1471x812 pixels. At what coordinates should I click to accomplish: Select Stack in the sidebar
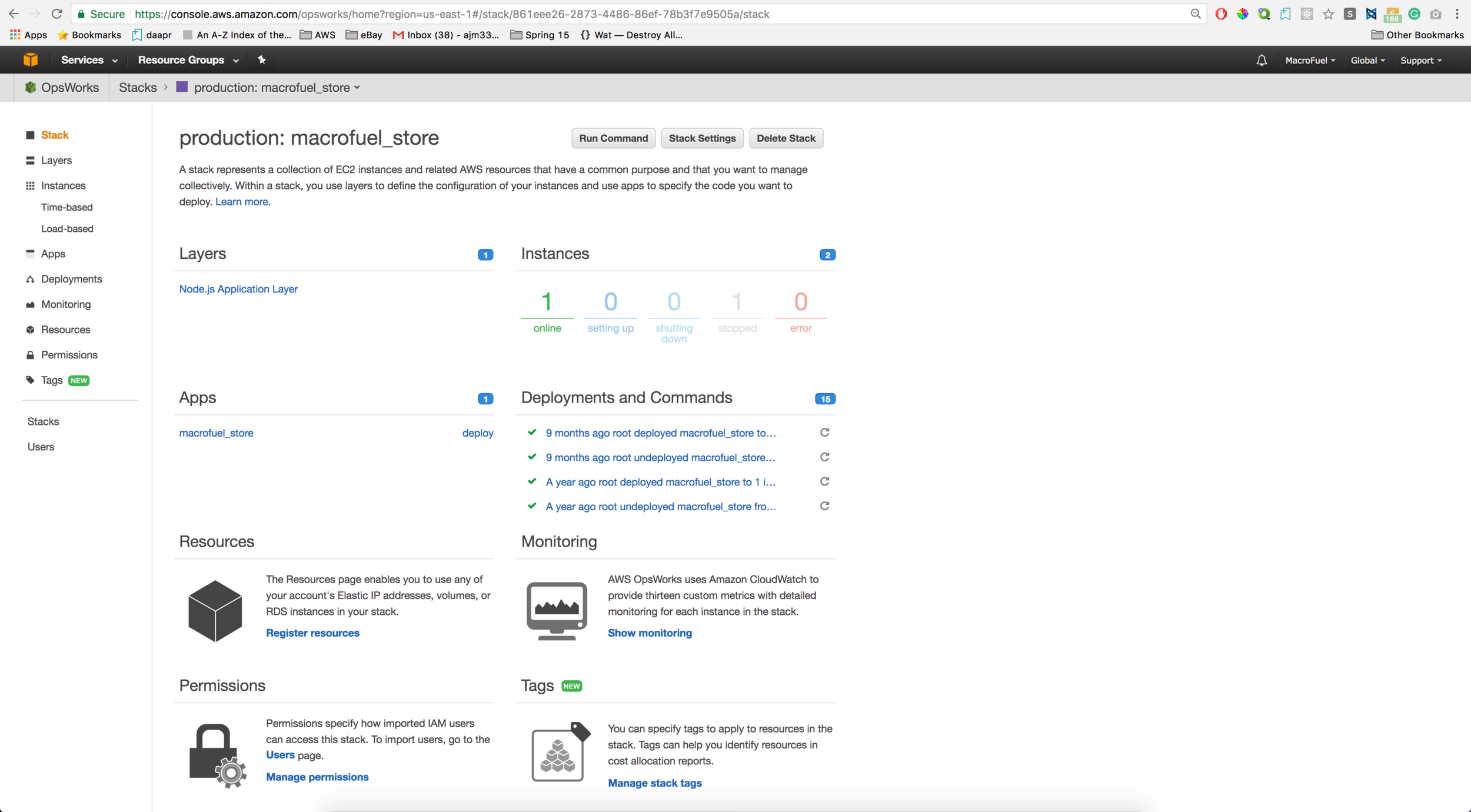coord(55,135)
